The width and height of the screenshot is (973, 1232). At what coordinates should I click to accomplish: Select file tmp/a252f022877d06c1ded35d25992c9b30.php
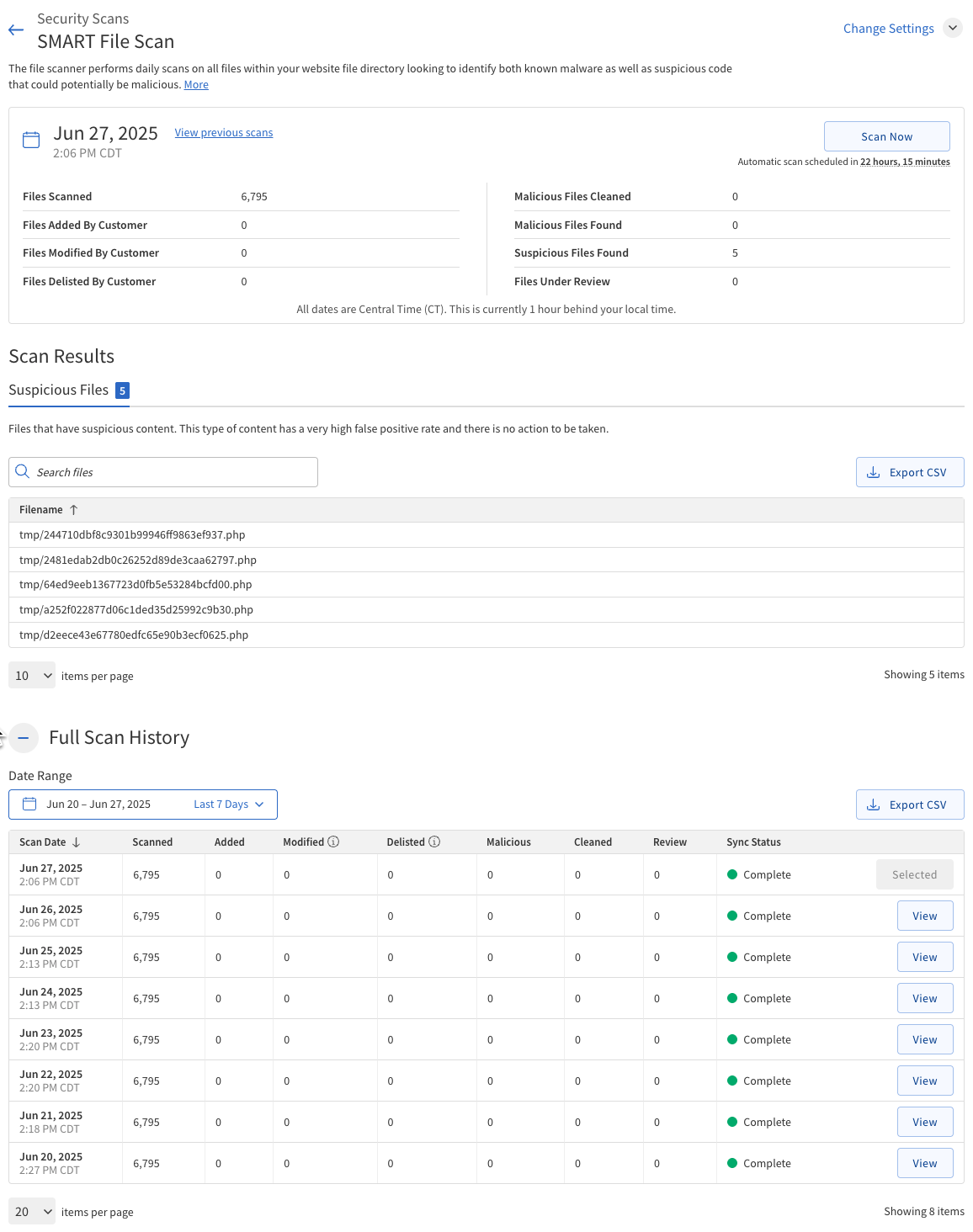pyautogui.click(x=486, y=610)
